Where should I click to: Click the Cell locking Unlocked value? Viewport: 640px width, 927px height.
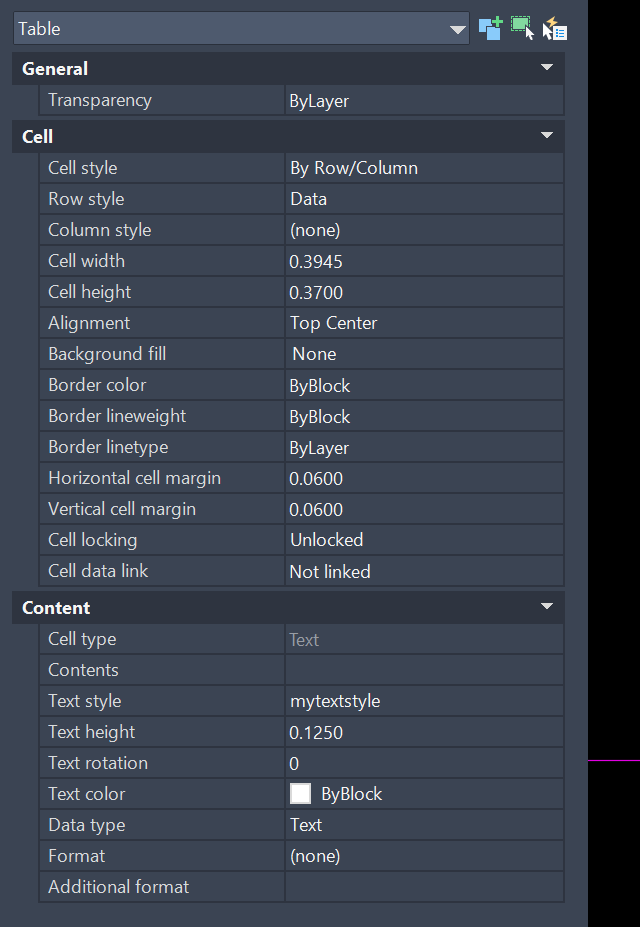[424, 540]
